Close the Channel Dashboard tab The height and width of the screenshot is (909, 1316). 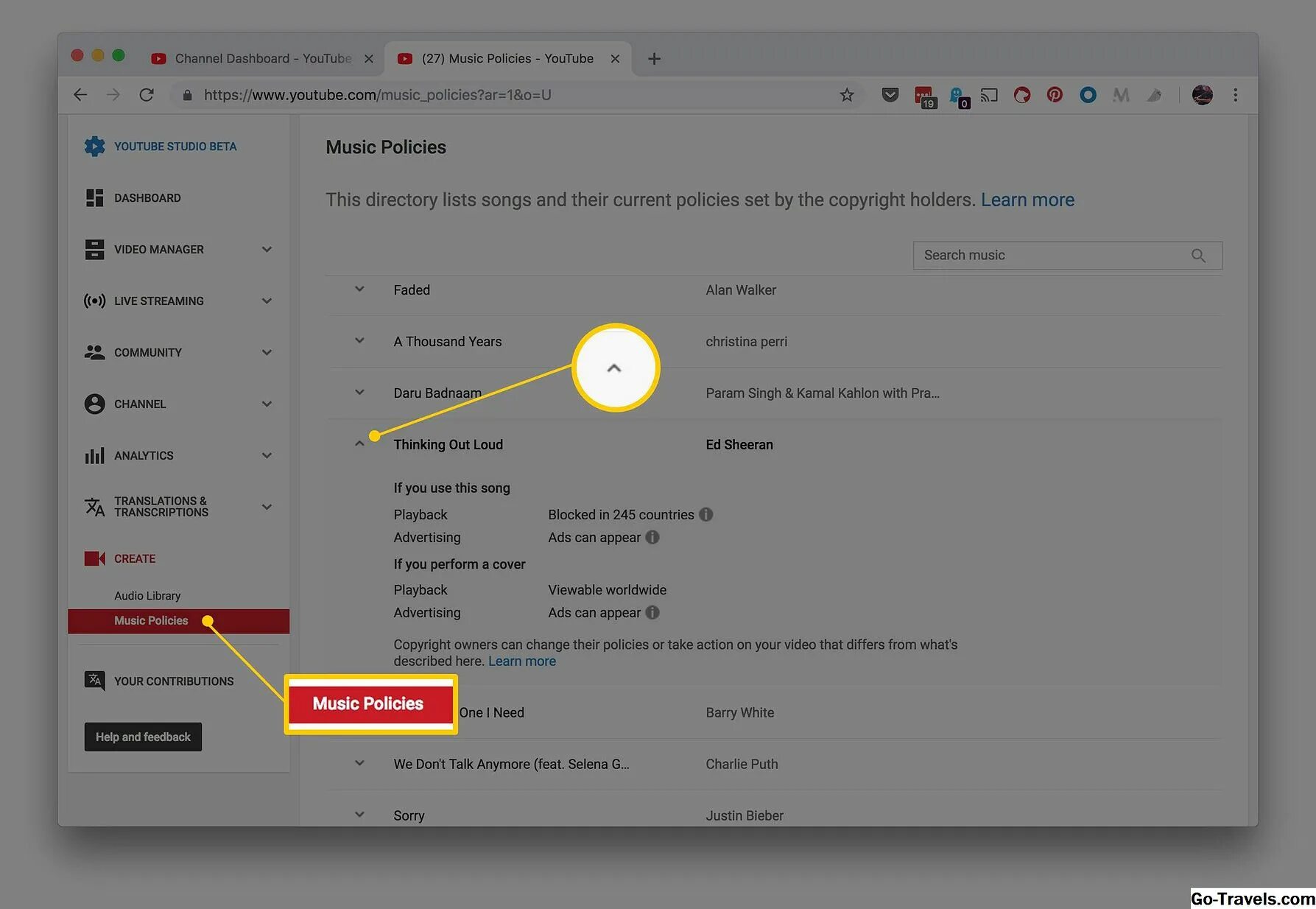point(369,58)
